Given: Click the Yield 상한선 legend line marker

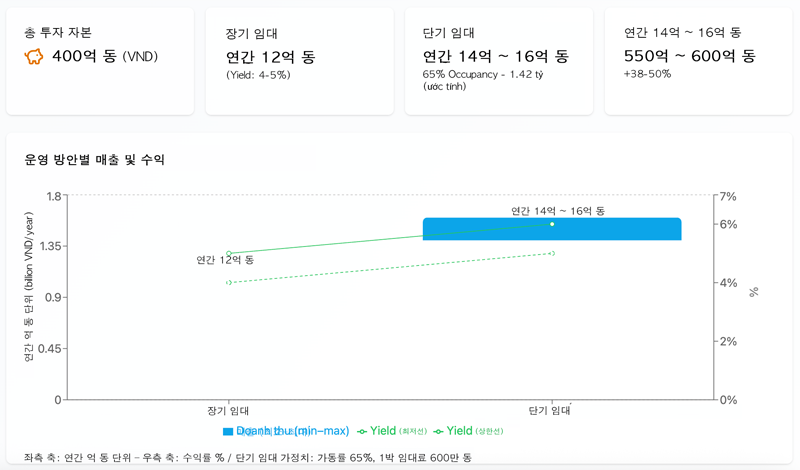Looking at the screenshot, I should [x=438, y=431].
